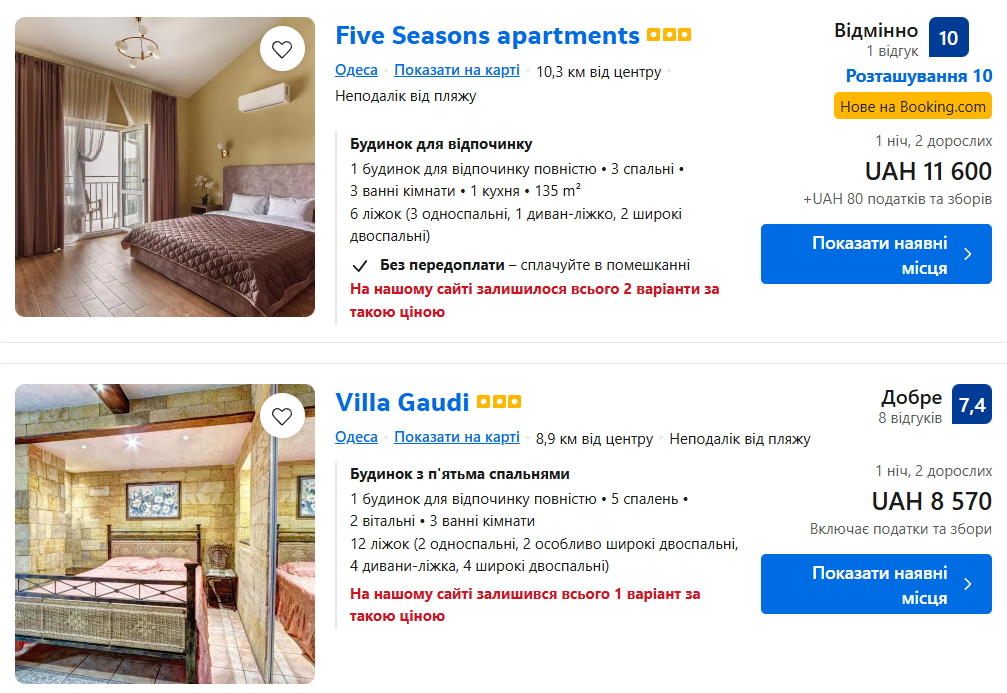Click the Розташування 10 location score

(918, 76)
